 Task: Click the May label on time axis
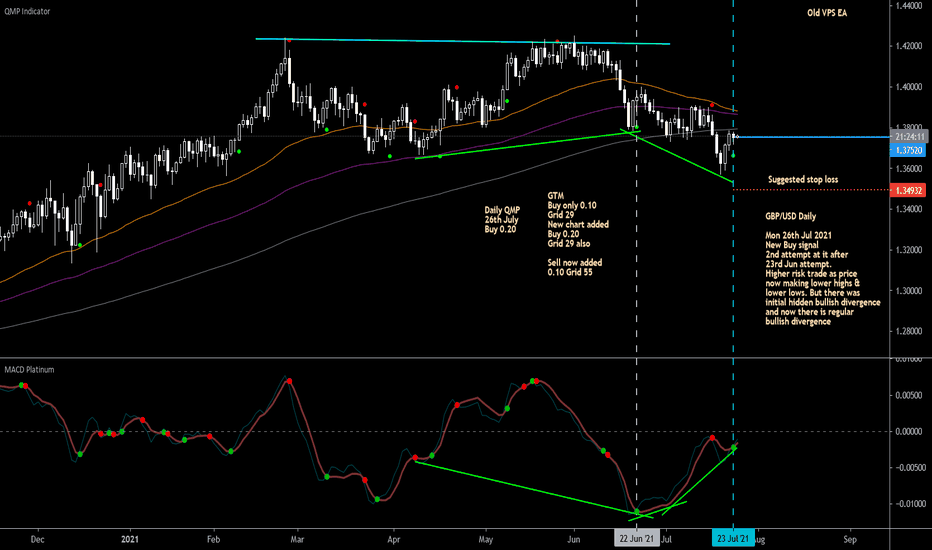tap(486, 539)
